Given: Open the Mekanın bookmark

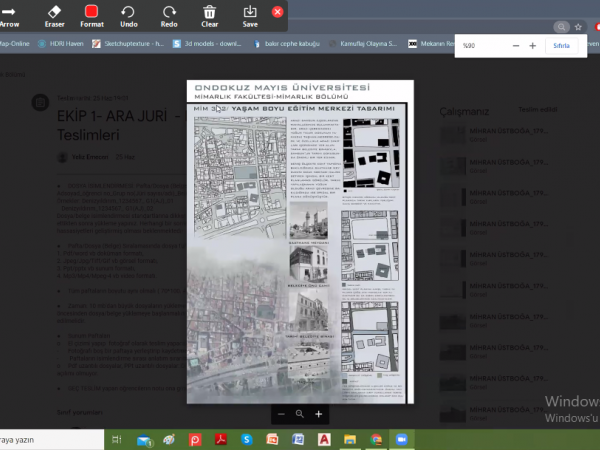Looking at the screenshot, I should 431,44.
